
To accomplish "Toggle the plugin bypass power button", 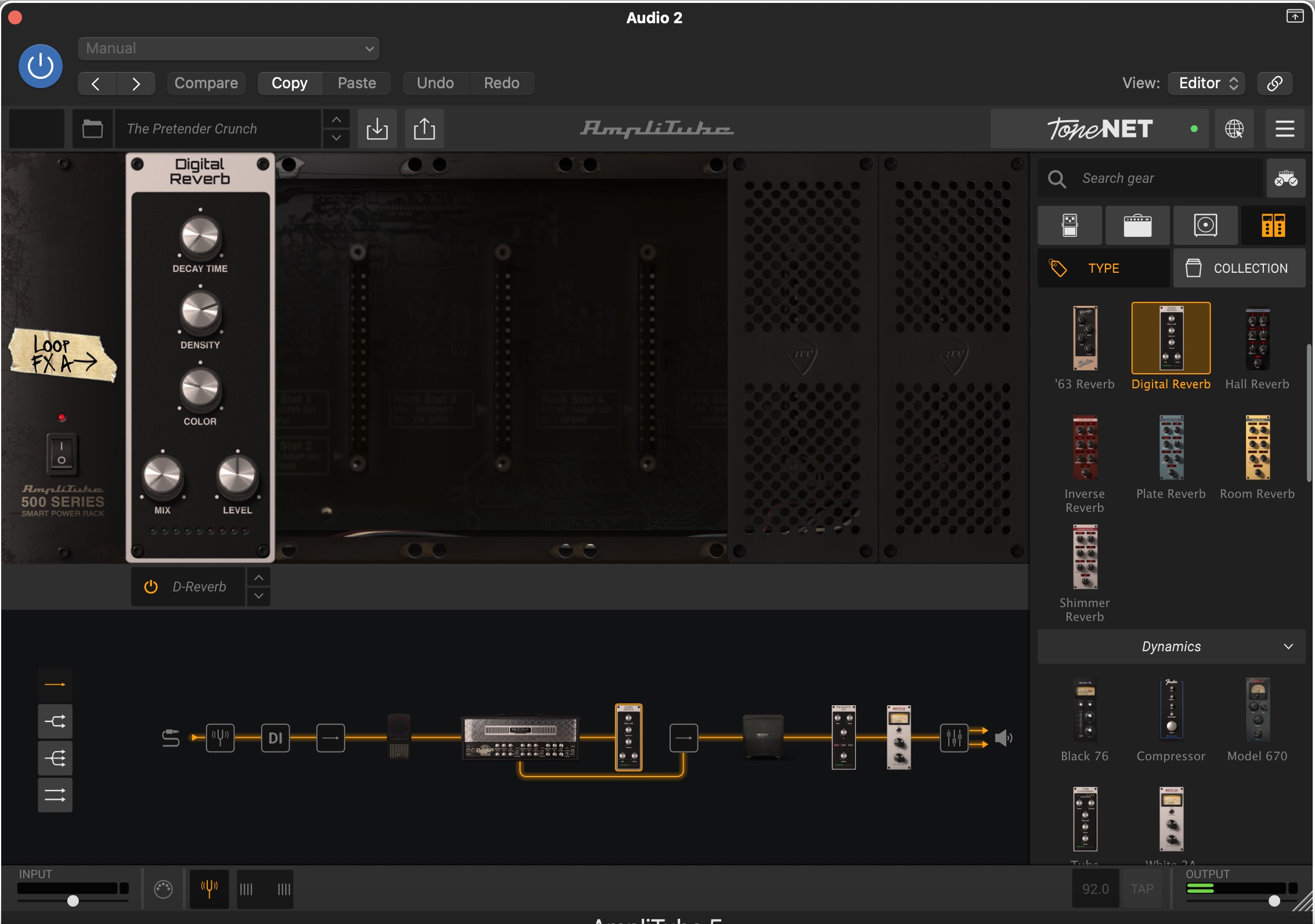I will point(41,66).
